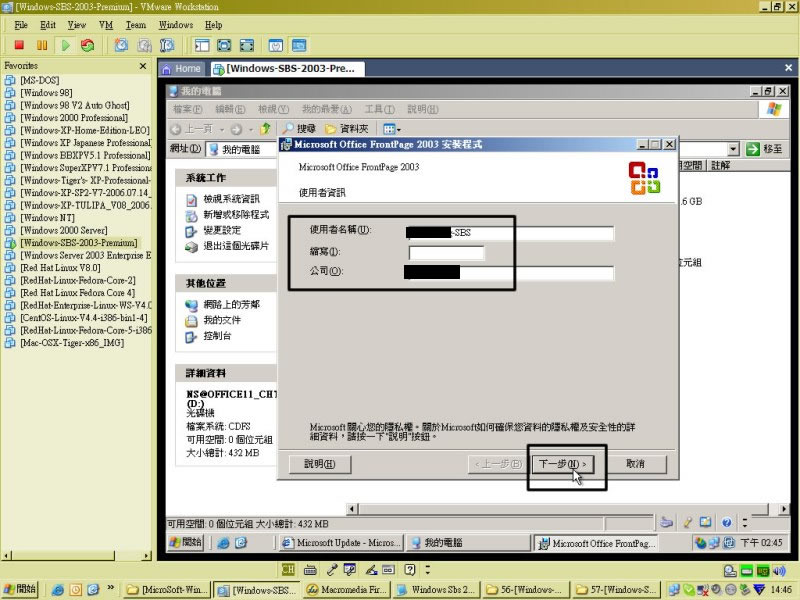This screenshot has width=800, height=600.
Task: Click 網路上的芳鄰 link
Action: (231, 305)
